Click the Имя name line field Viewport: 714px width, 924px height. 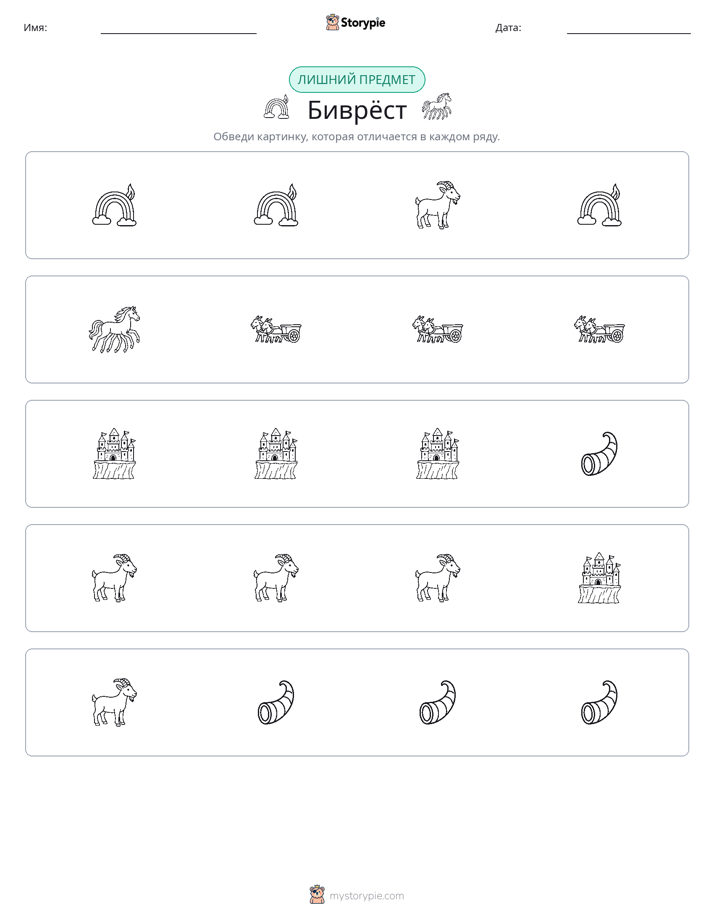click(x=178, y=28)
